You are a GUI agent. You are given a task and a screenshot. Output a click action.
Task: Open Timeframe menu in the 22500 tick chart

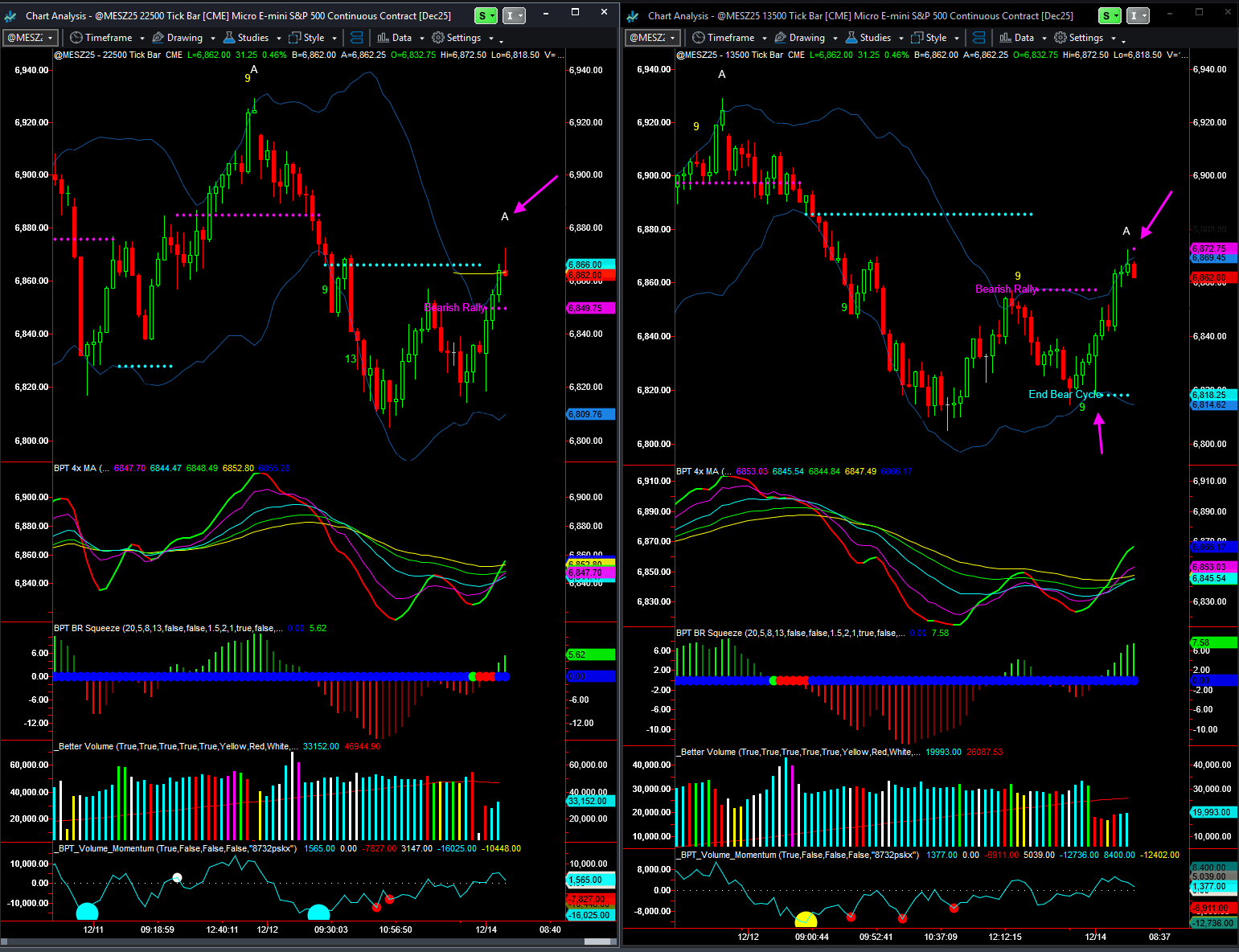pos(107,38)
